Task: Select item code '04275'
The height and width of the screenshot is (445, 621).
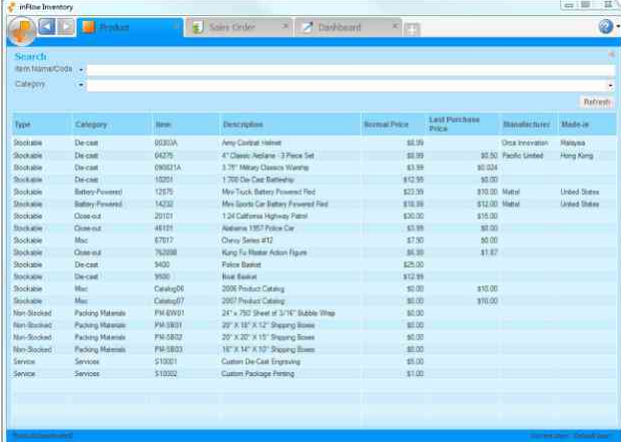Action: pyautogui.click(x=164, y=156)
